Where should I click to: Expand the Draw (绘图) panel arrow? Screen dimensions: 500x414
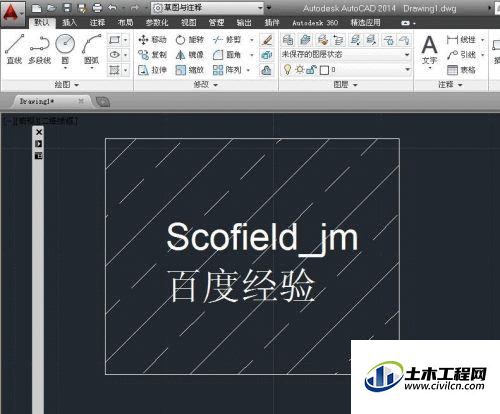click(77, 85)
